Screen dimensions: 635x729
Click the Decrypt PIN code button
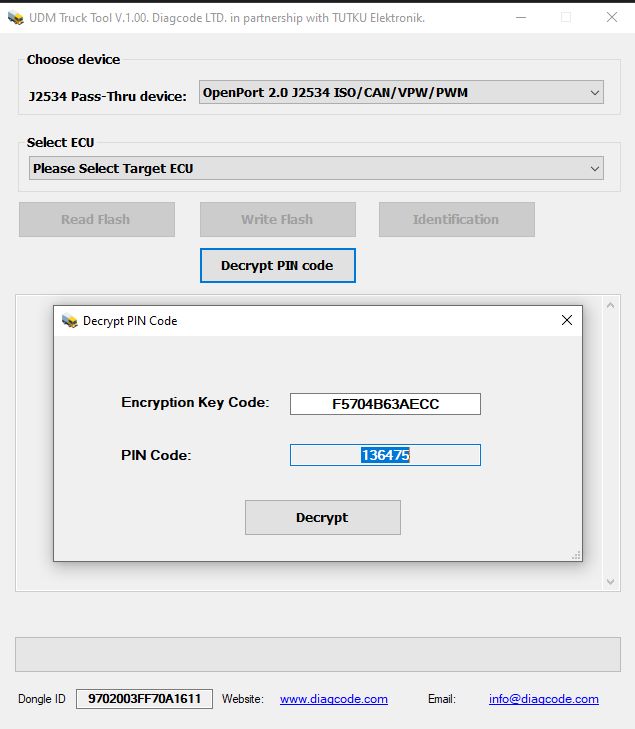tap(278, 265)
